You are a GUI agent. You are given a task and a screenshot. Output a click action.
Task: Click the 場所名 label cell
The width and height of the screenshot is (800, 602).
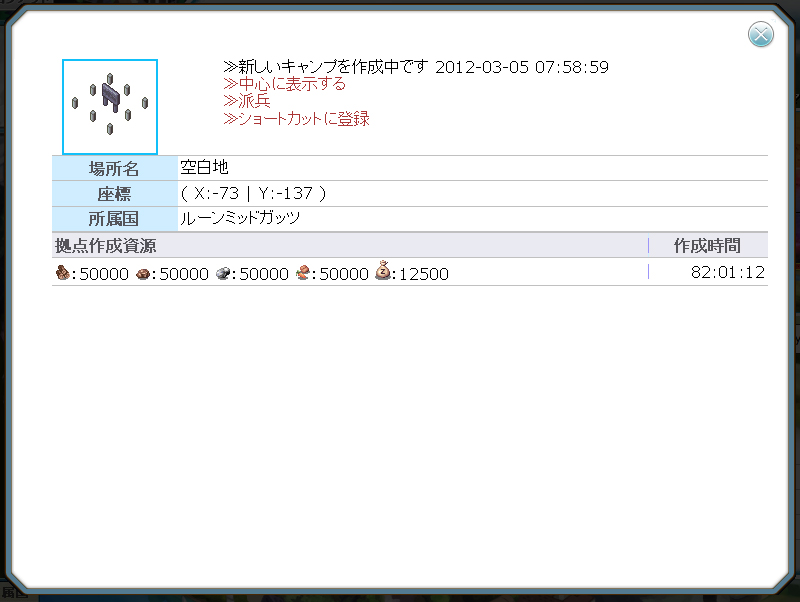click(x=115, y=168)
